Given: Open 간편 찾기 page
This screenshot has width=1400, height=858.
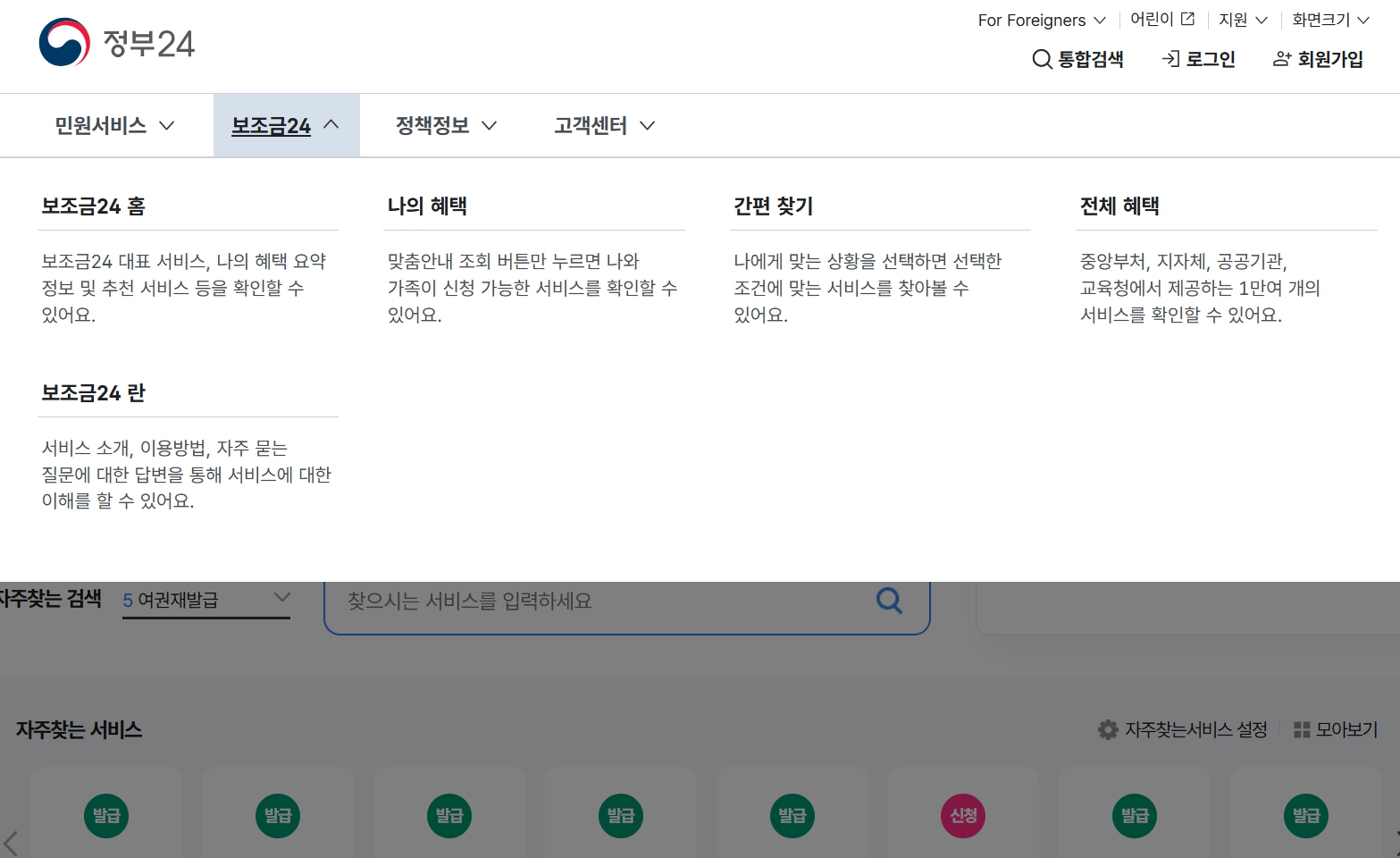Looking at the screenshot, I should 774,206.
